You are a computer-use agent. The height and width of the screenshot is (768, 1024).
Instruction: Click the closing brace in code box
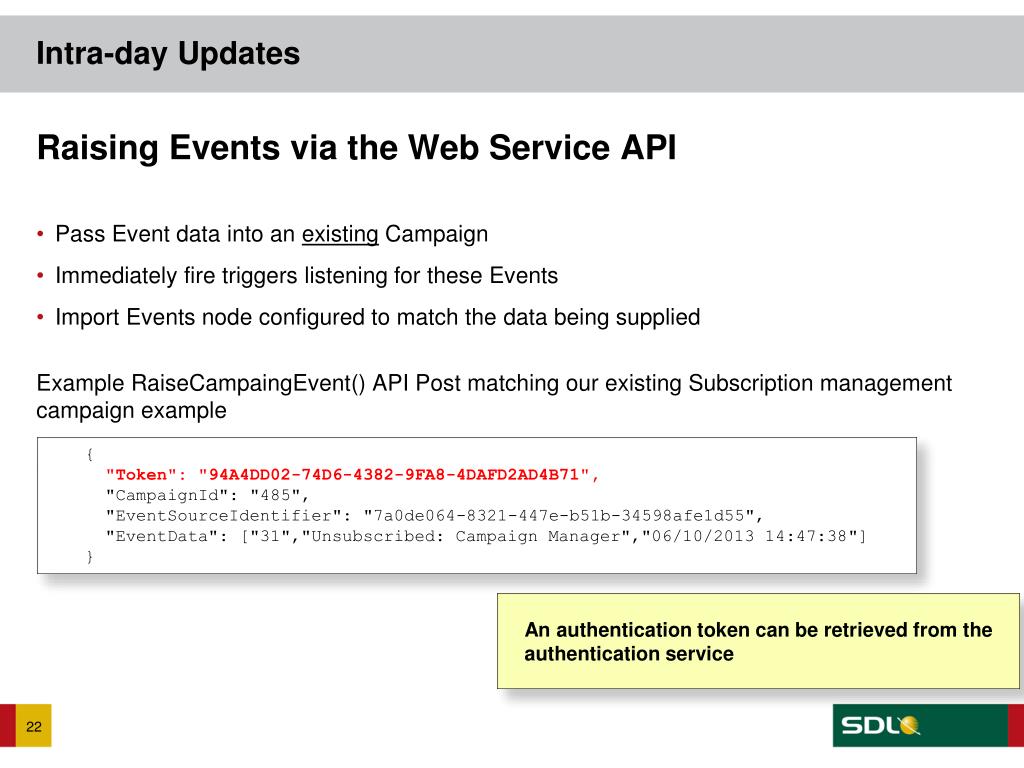[x=89, y=556]
